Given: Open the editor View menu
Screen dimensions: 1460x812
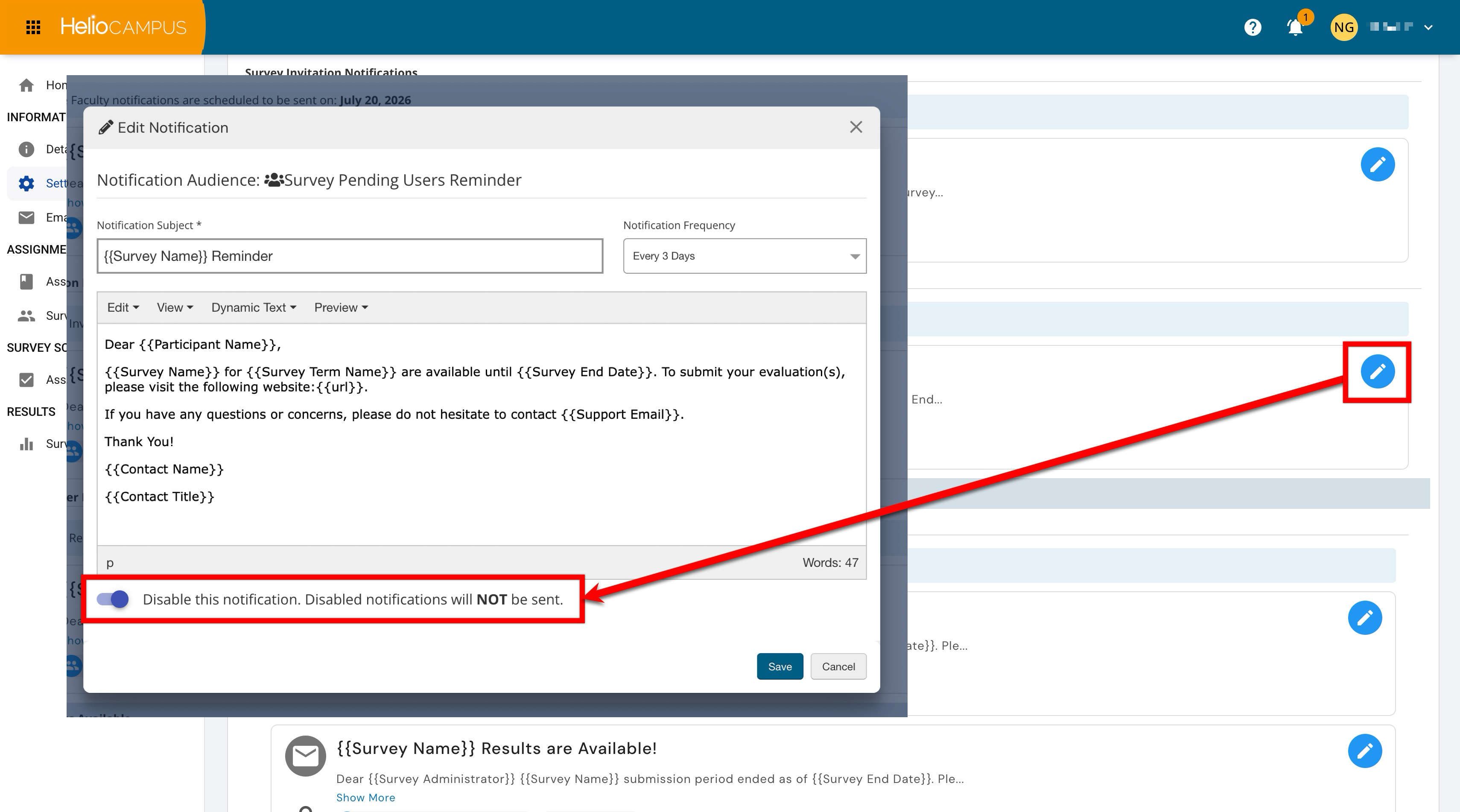Looking at the screenshot, I should click(175, 307).
